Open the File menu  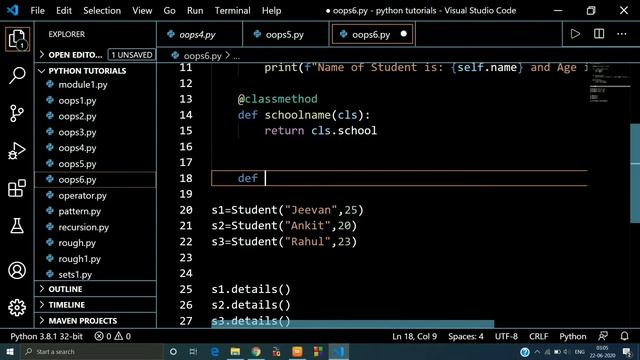click(x=38, y=11)
